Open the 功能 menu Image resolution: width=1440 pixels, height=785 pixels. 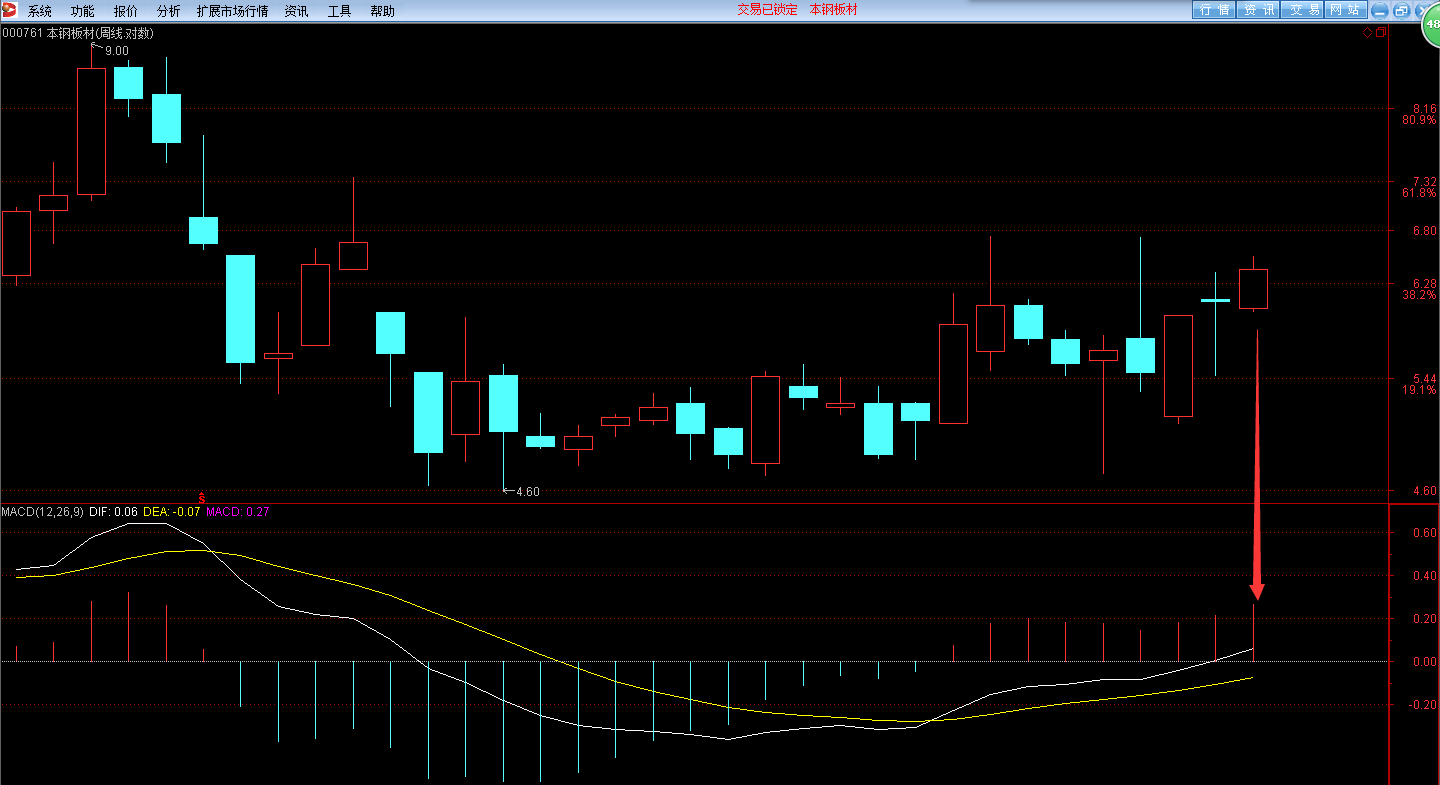pos(83,11)
